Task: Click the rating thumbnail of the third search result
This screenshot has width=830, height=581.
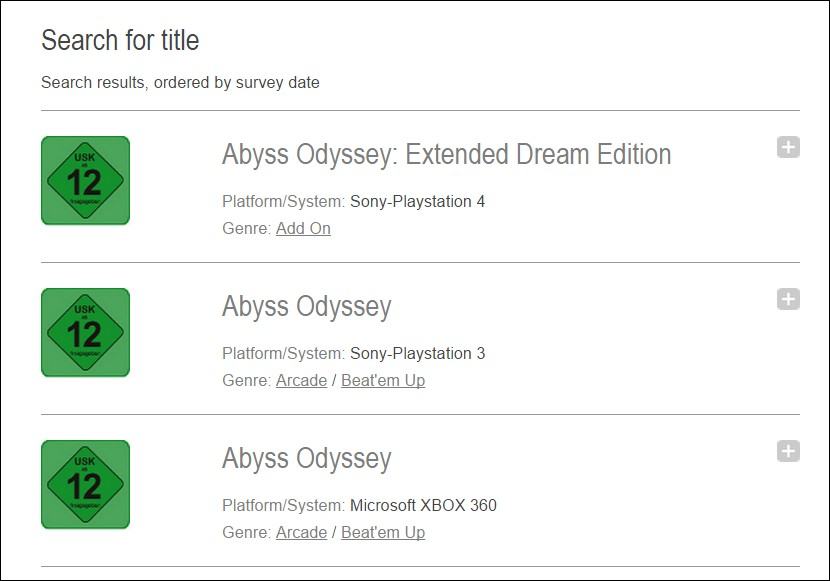Action: tap(86, 483)
